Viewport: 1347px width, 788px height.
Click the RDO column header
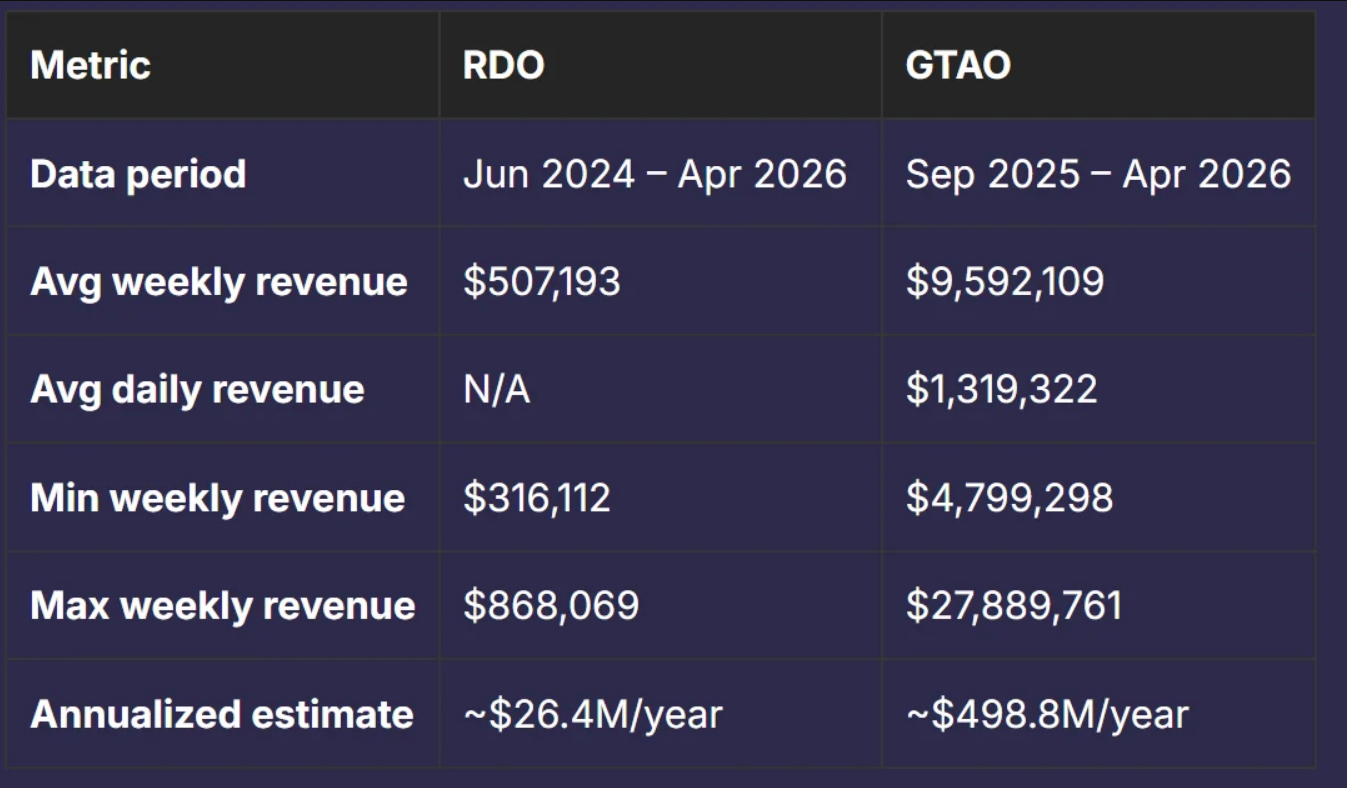pos(503,66)
